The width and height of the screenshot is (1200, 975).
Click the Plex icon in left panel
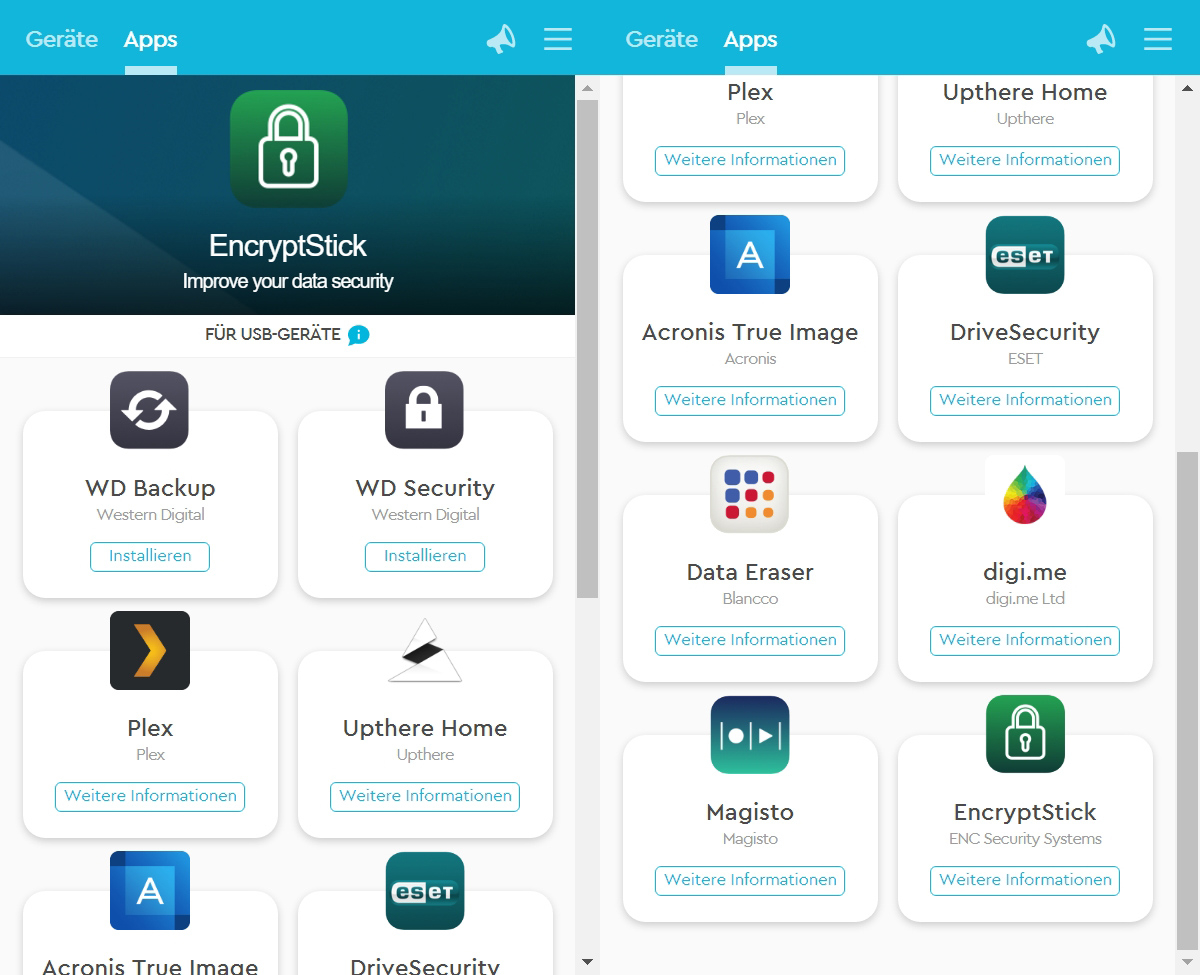click(150, 650)
